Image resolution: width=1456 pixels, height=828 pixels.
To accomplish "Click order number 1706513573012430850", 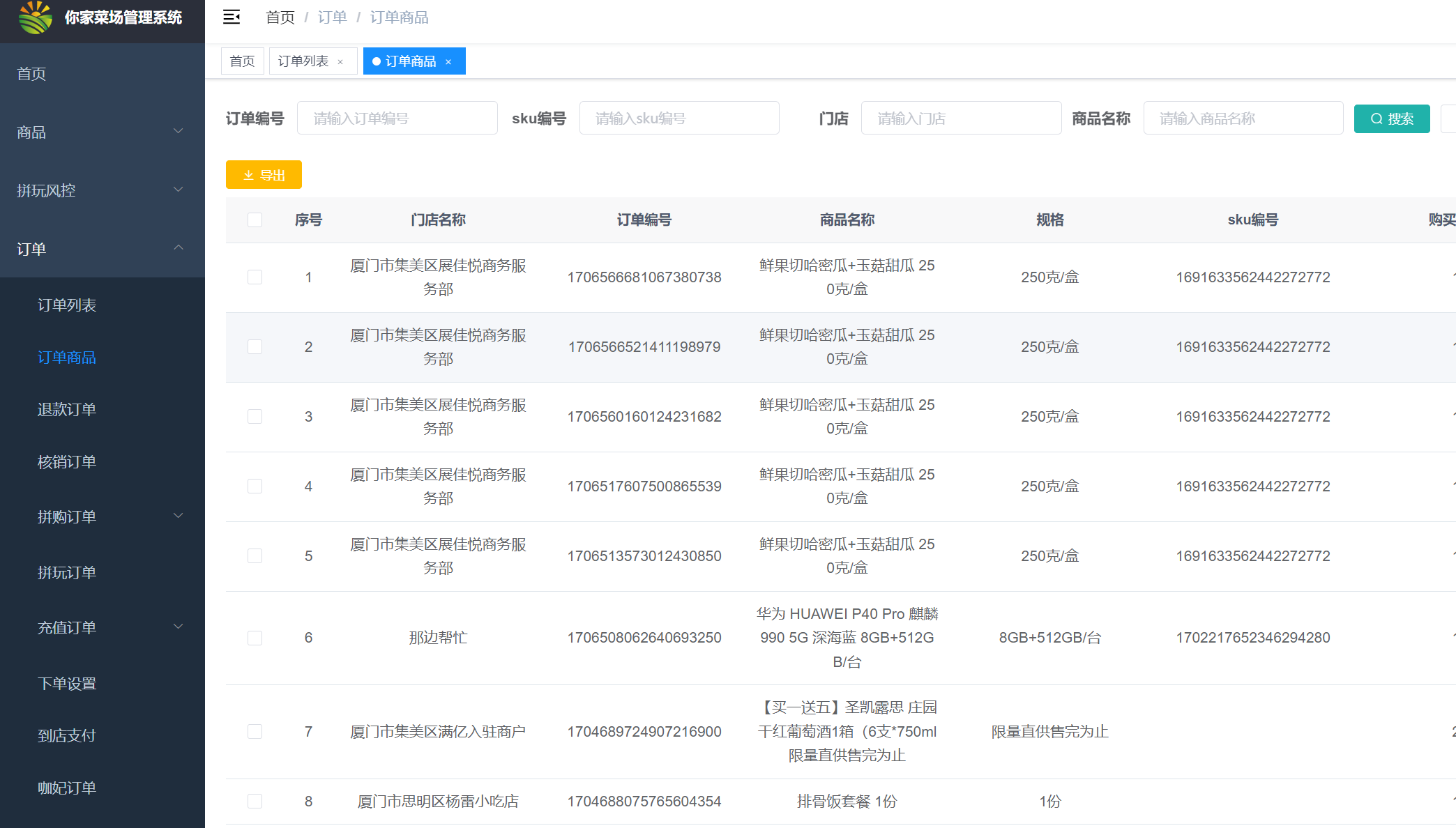I will 644,556.
